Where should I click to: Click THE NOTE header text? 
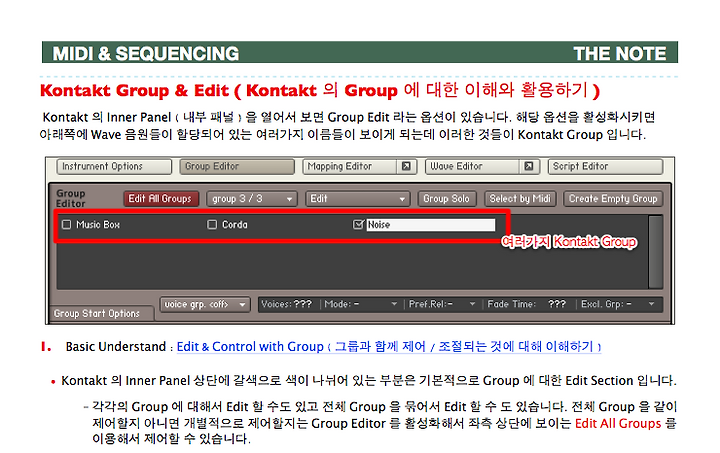click(620, 54)
